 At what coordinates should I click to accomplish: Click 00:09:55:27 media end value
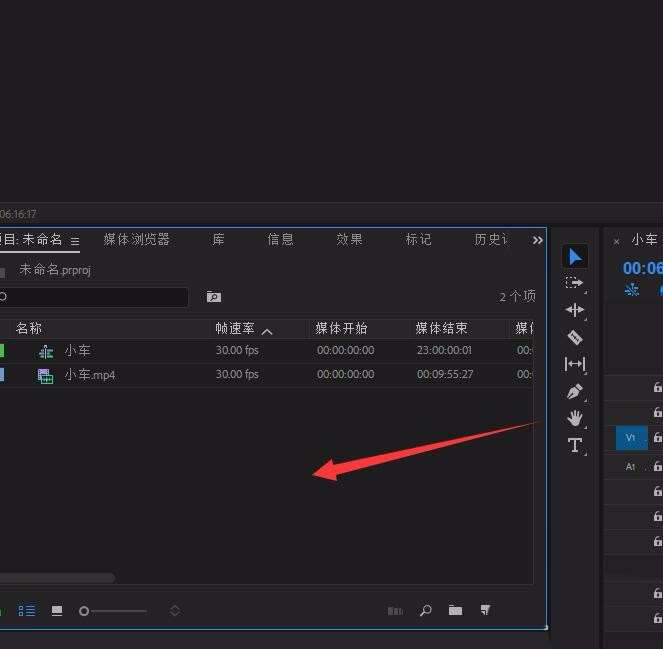point(445,375)
